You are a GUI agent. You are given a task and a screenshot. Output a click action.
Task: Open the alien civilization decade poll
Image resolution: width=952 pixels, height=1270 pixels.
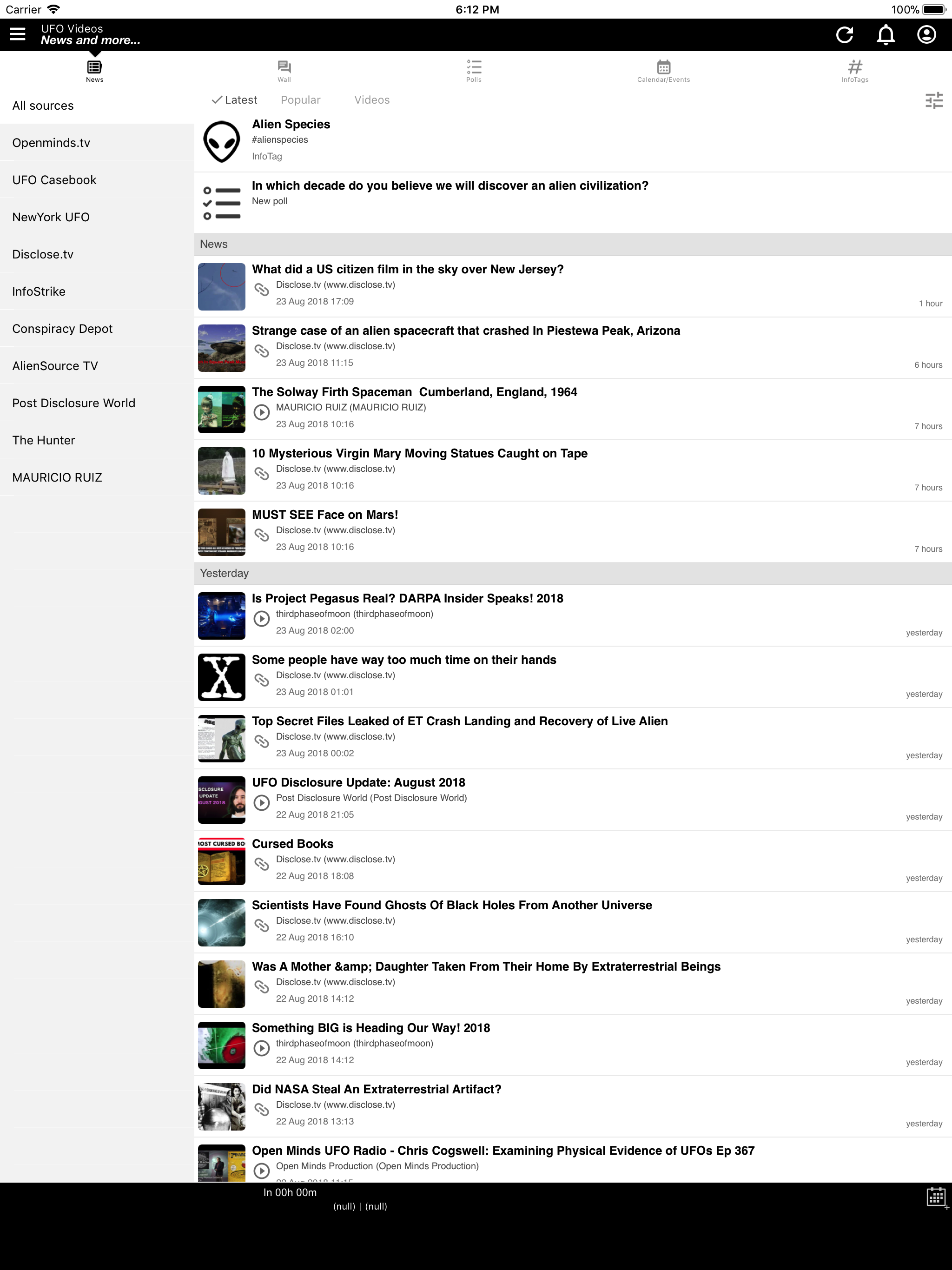[x=450, y=185]
